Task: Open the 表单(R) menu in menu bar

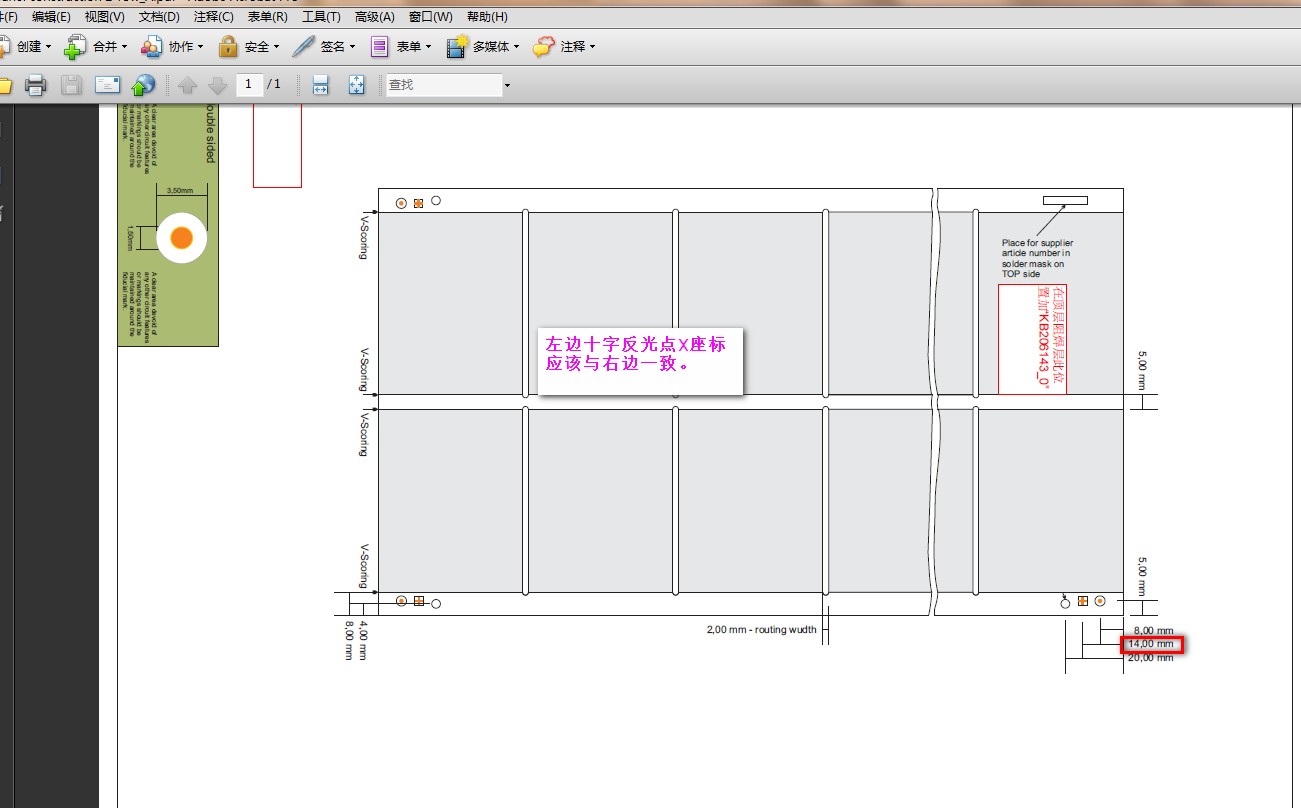Action: (x=268, y=17)
